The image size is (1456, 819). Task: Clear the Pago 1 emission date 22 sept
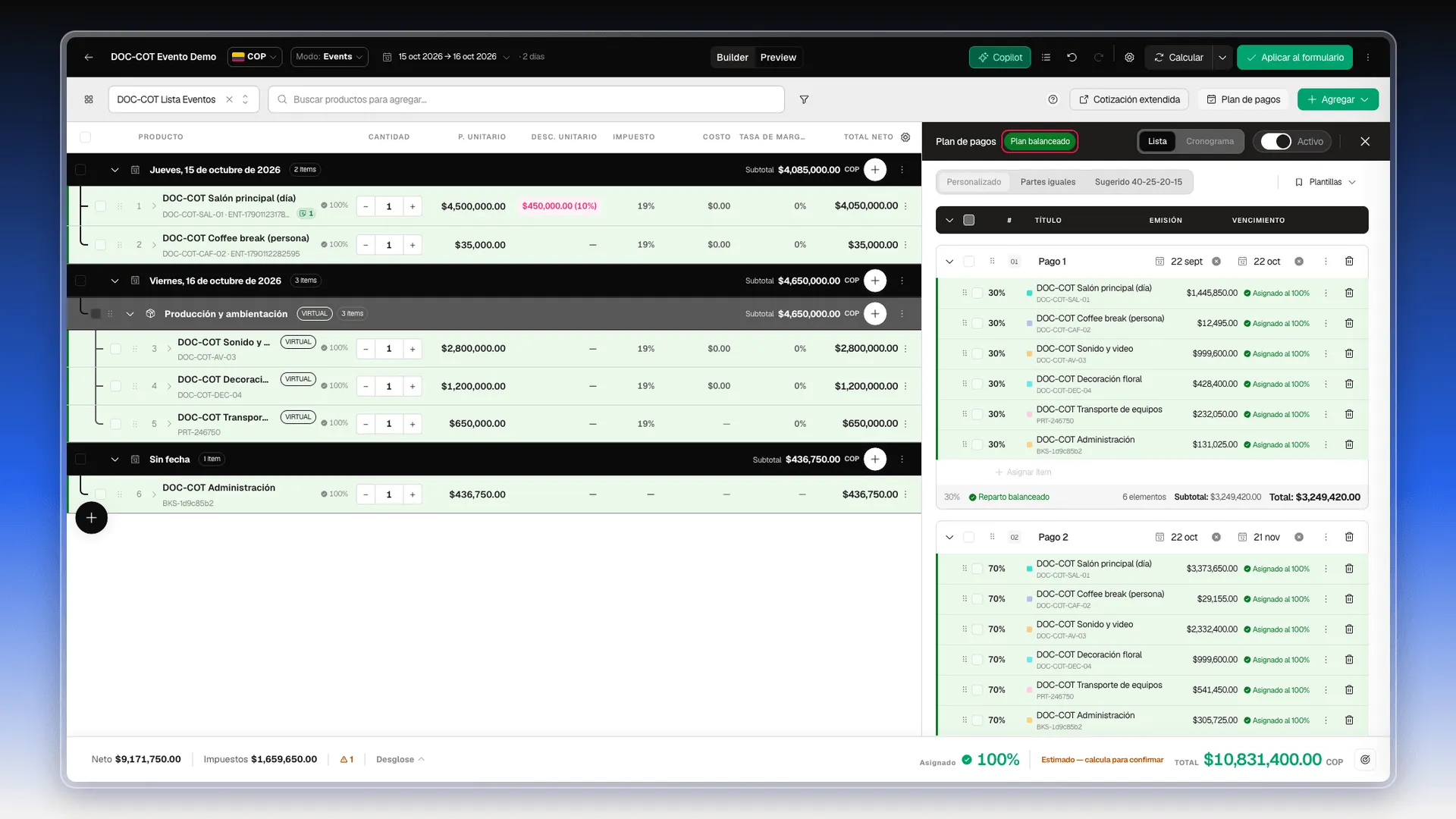pos(1216,262)
